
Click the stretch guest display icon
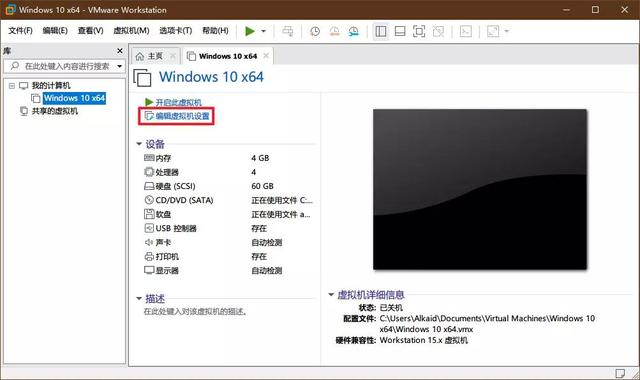tap(493, 31)
